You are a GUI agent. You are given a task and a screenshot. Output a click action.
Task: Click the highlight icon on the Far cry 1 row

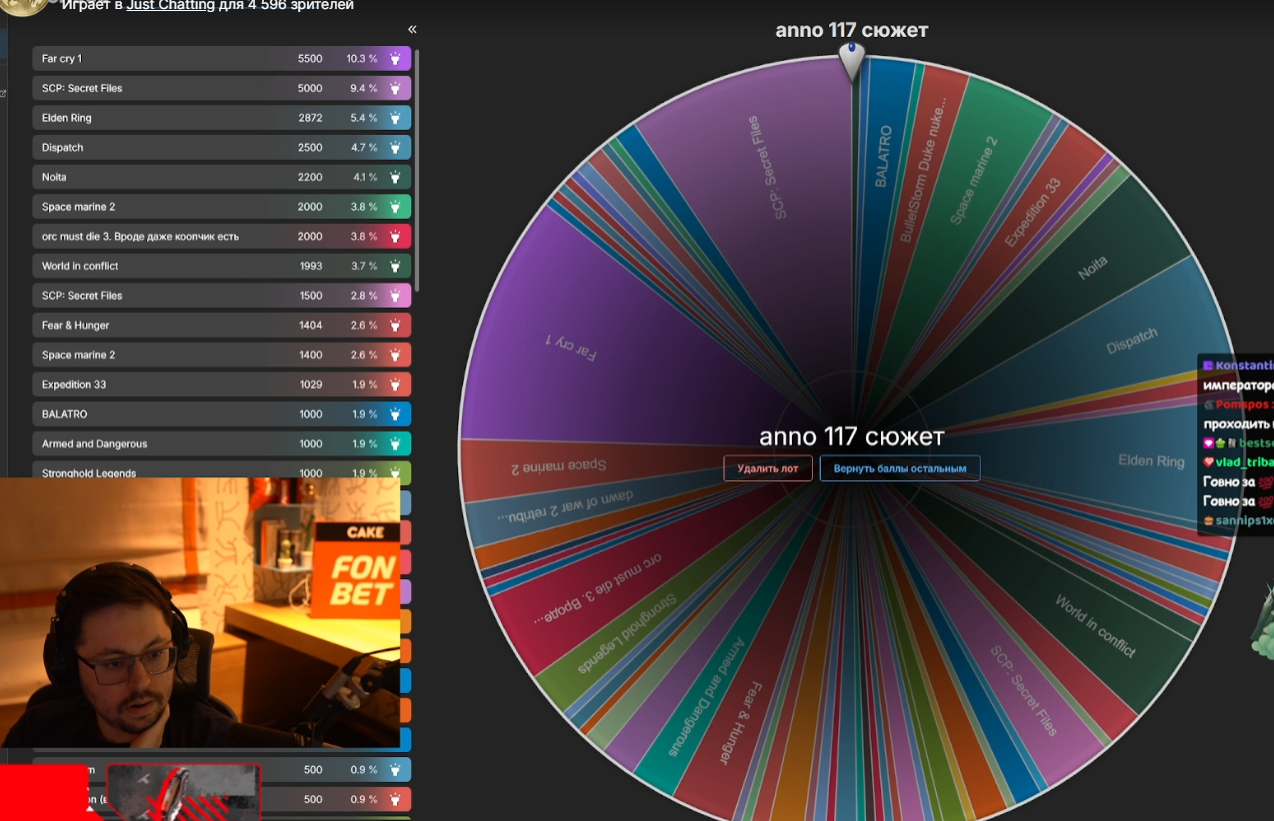[x=395, y=59]
